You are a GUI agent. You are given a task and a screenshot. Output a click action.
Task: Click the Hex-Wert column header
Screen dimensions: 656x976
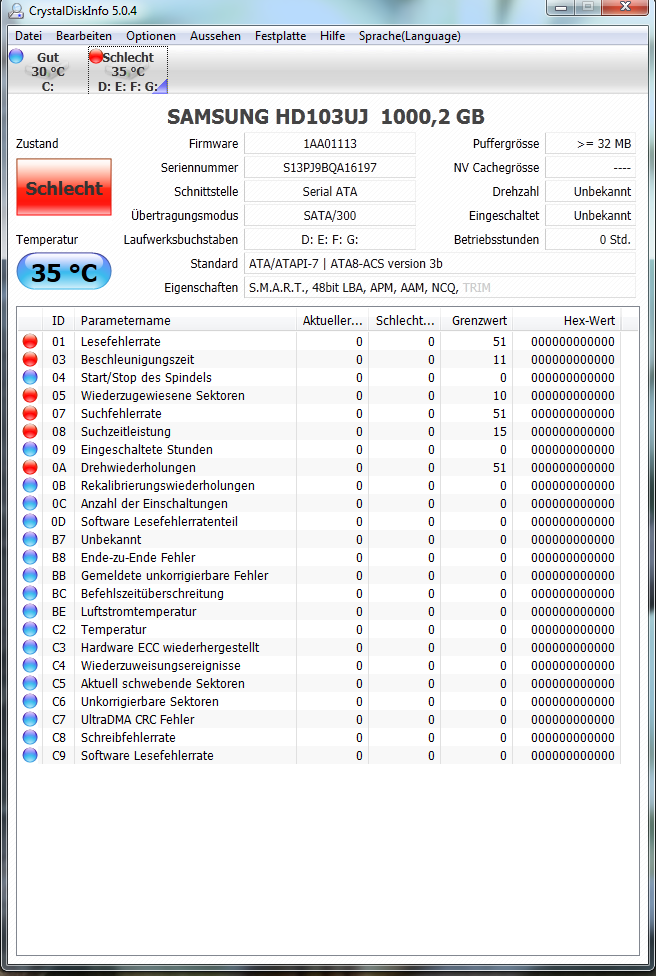pyautogui.click(x=566, y=321)
